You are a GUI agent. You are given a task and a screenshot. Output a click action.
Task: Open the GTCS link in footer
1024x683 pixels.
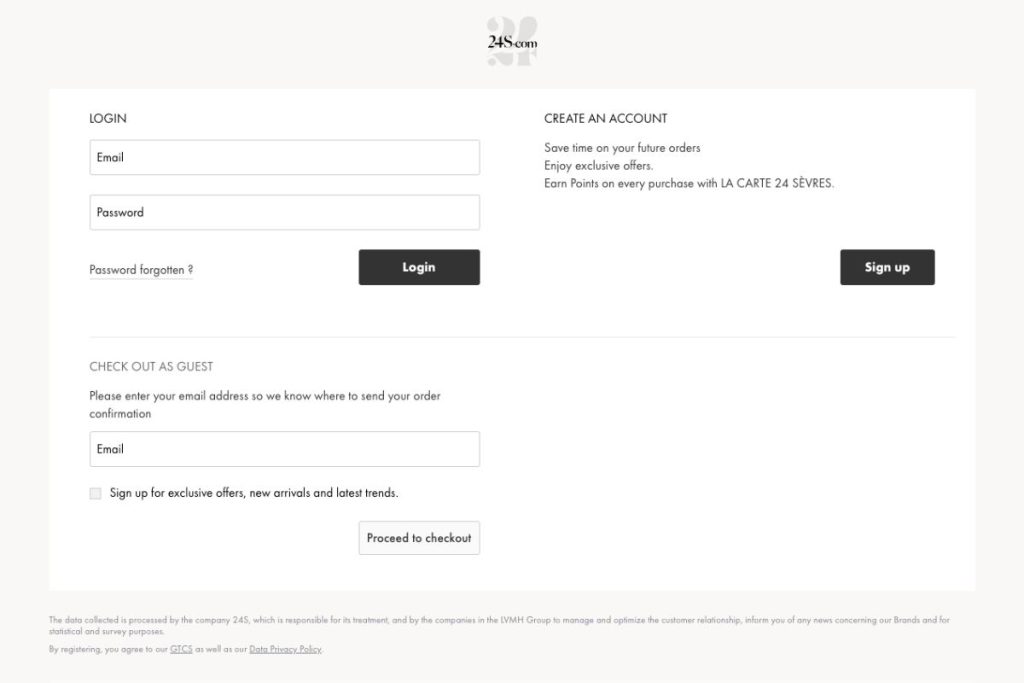coord(181,650)
